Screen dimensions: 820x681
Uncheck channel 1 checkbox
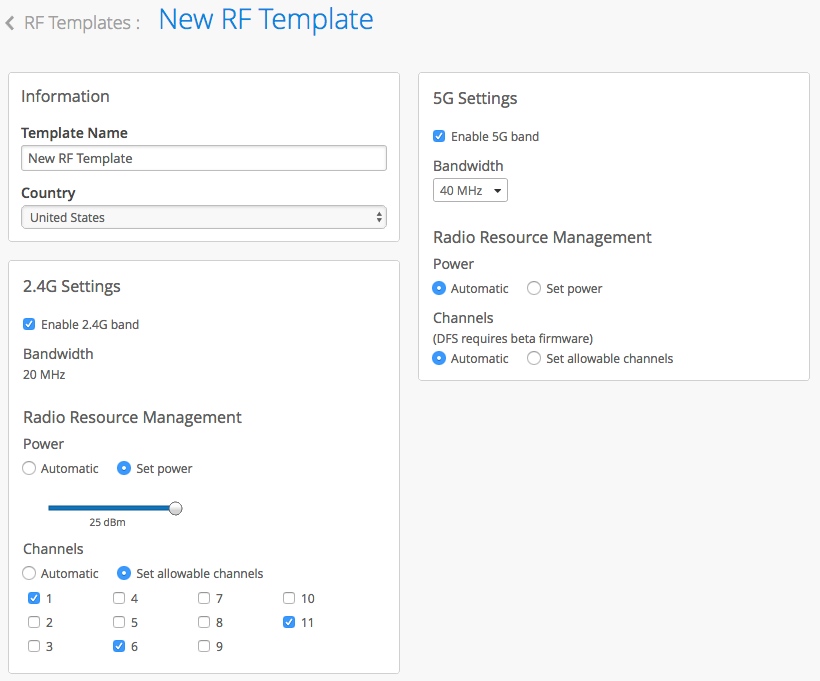34,598
